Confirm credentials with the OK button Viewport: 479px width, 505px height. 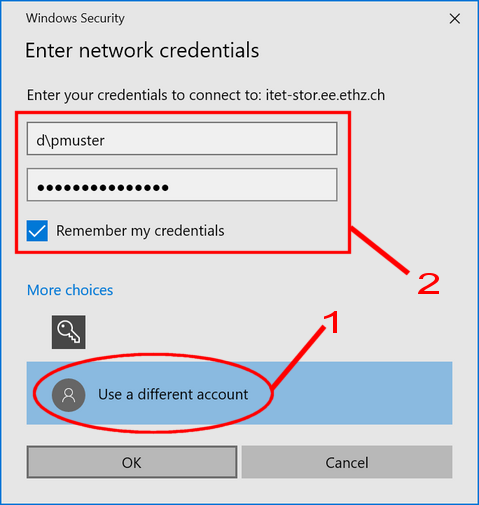pos(132,462)
